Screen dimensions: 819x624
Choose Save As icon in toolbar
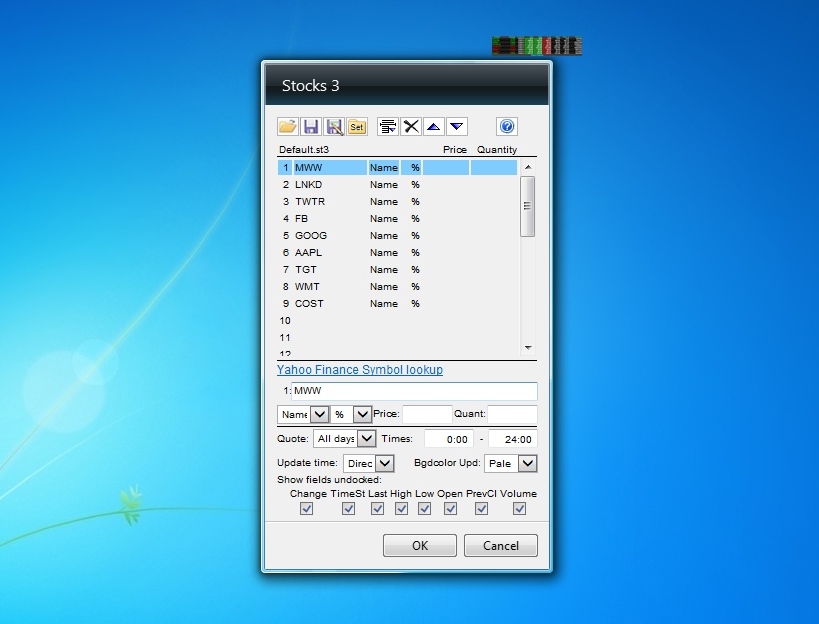(334, 126)
